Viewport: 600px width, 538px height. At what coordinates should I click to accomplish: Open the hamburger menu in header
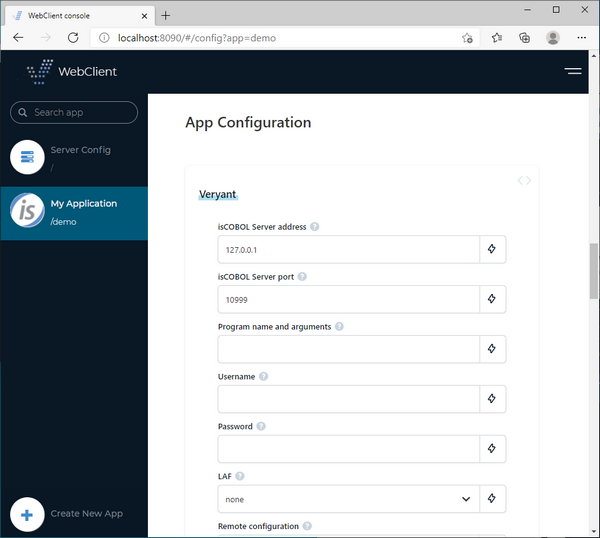tap(573, 71)
